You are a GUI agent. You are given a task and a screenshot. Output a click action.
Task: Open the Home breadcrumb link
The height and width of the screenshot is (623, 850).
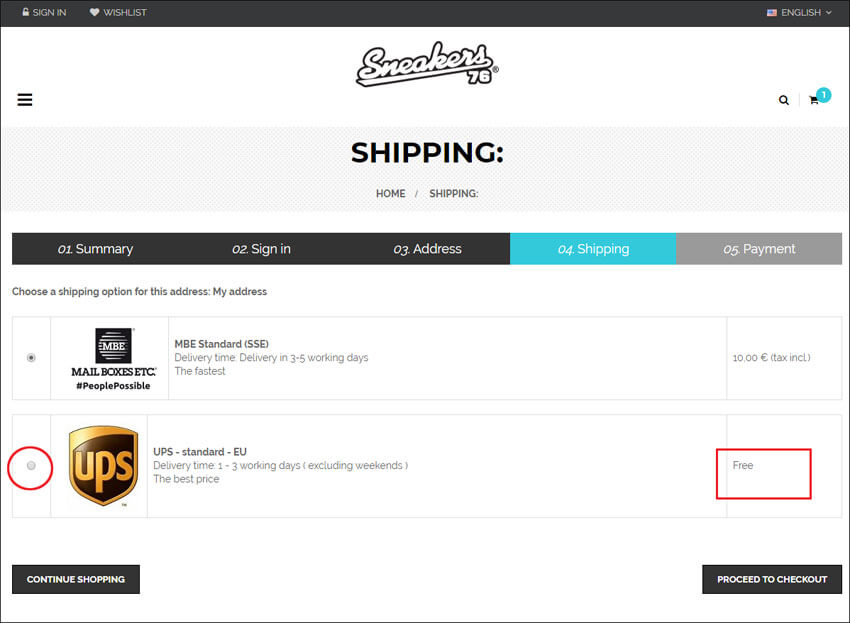(x=390, y=194)
